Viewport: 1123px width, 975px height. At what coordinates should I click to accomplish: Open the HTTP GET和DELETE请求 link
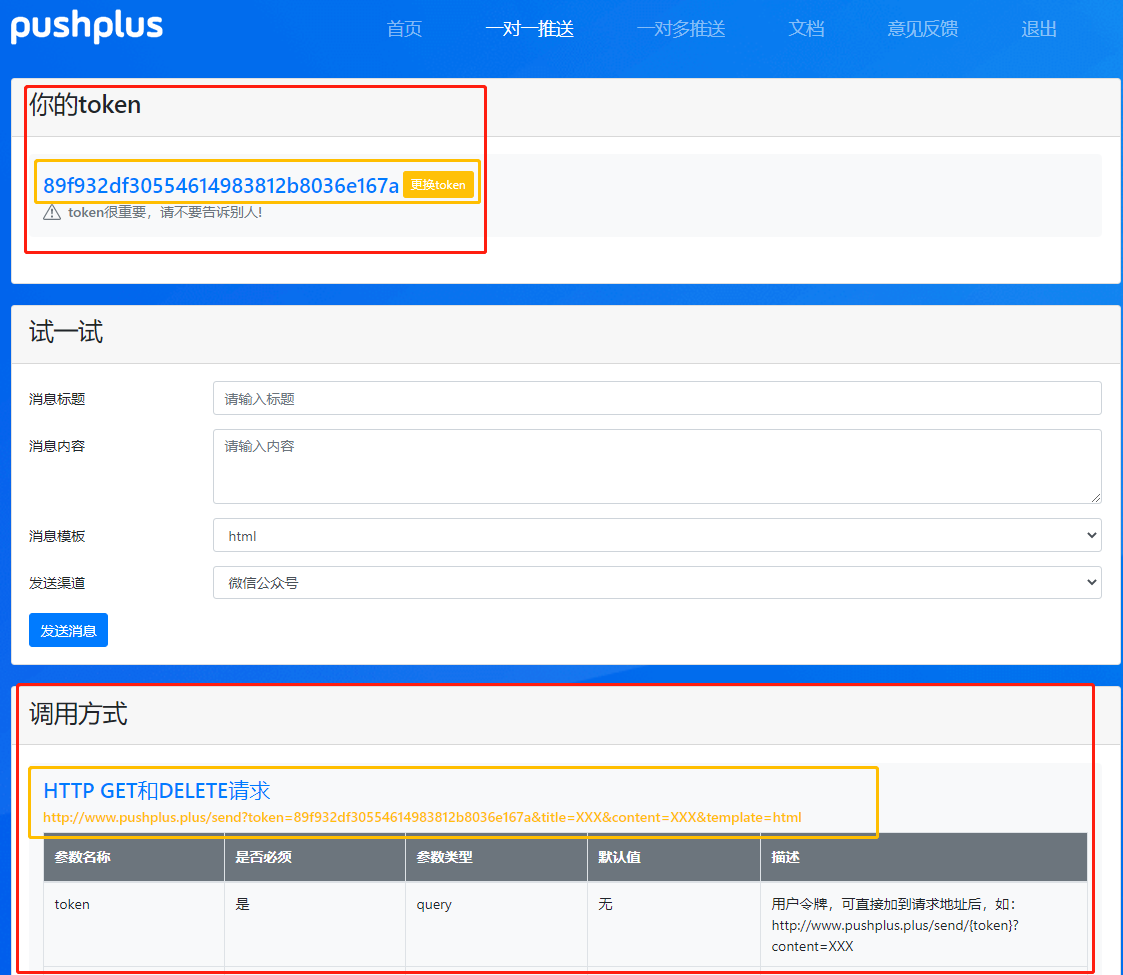[155, 790]
